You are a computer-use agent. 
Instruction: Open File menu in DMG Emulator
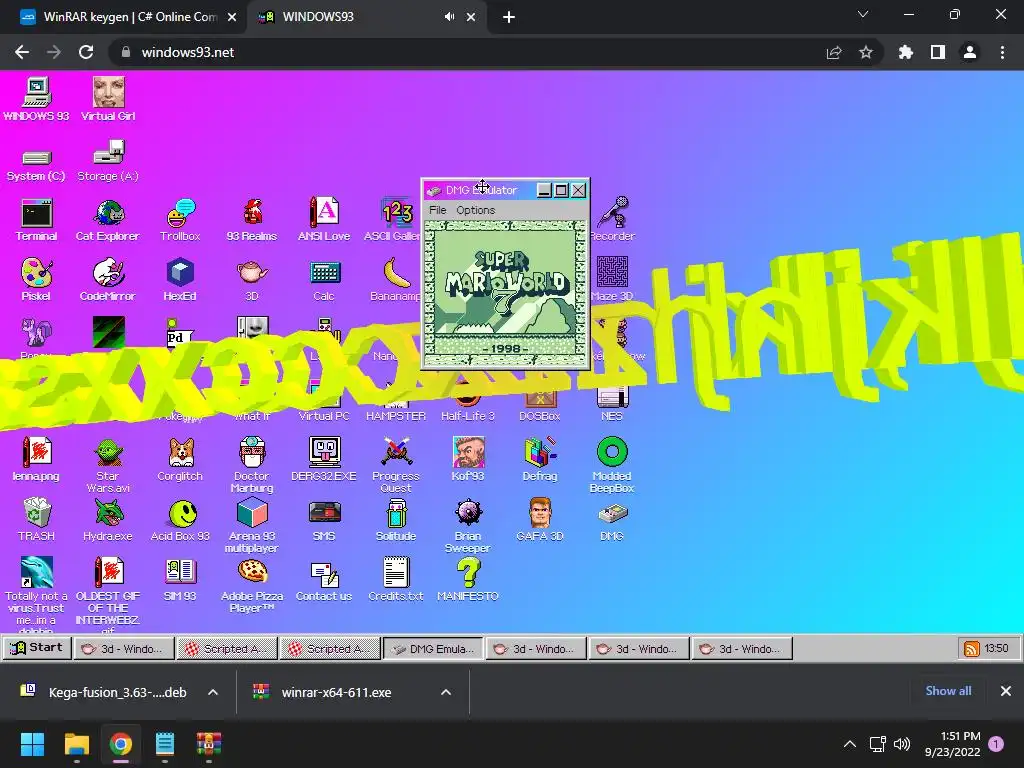[x=438, y=210]
